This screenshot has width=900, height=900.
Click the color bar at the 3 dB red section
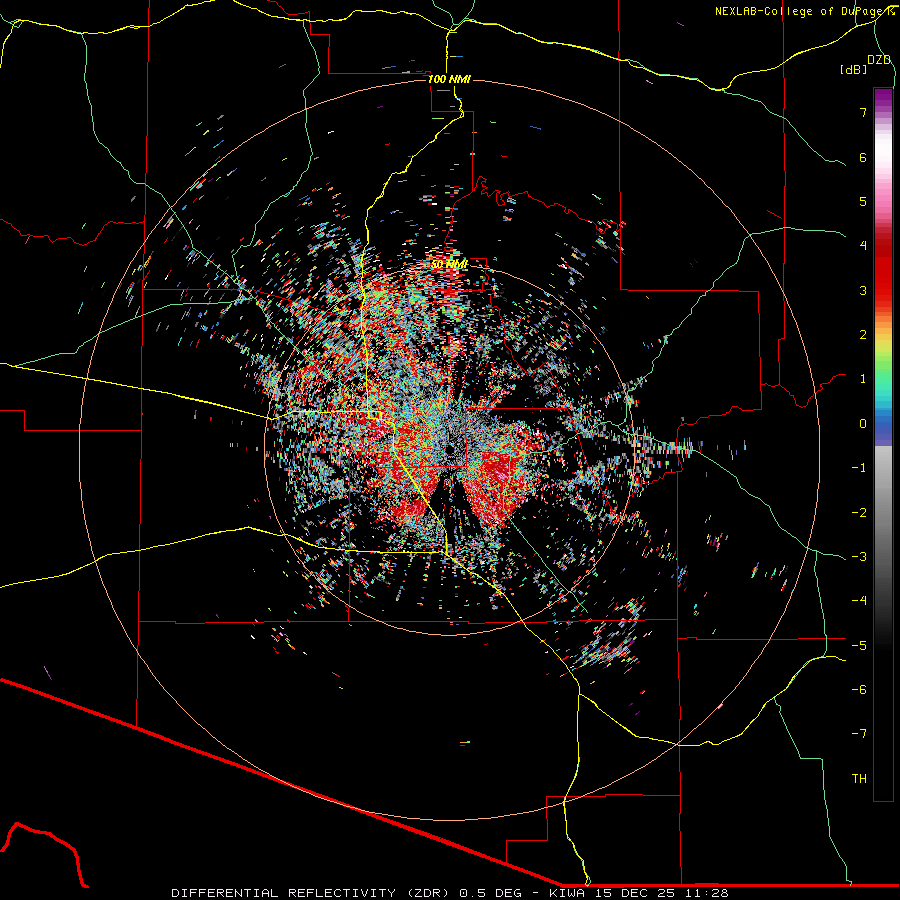point(883,290)
